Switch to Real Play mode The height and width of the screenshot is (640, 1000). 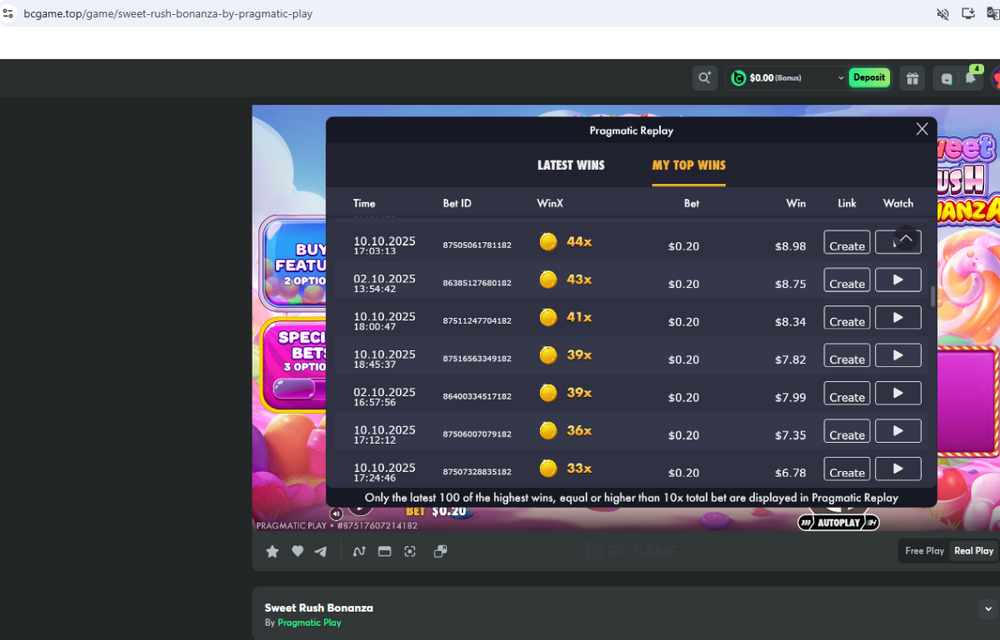pyautogui.click(x=973, y=550)
